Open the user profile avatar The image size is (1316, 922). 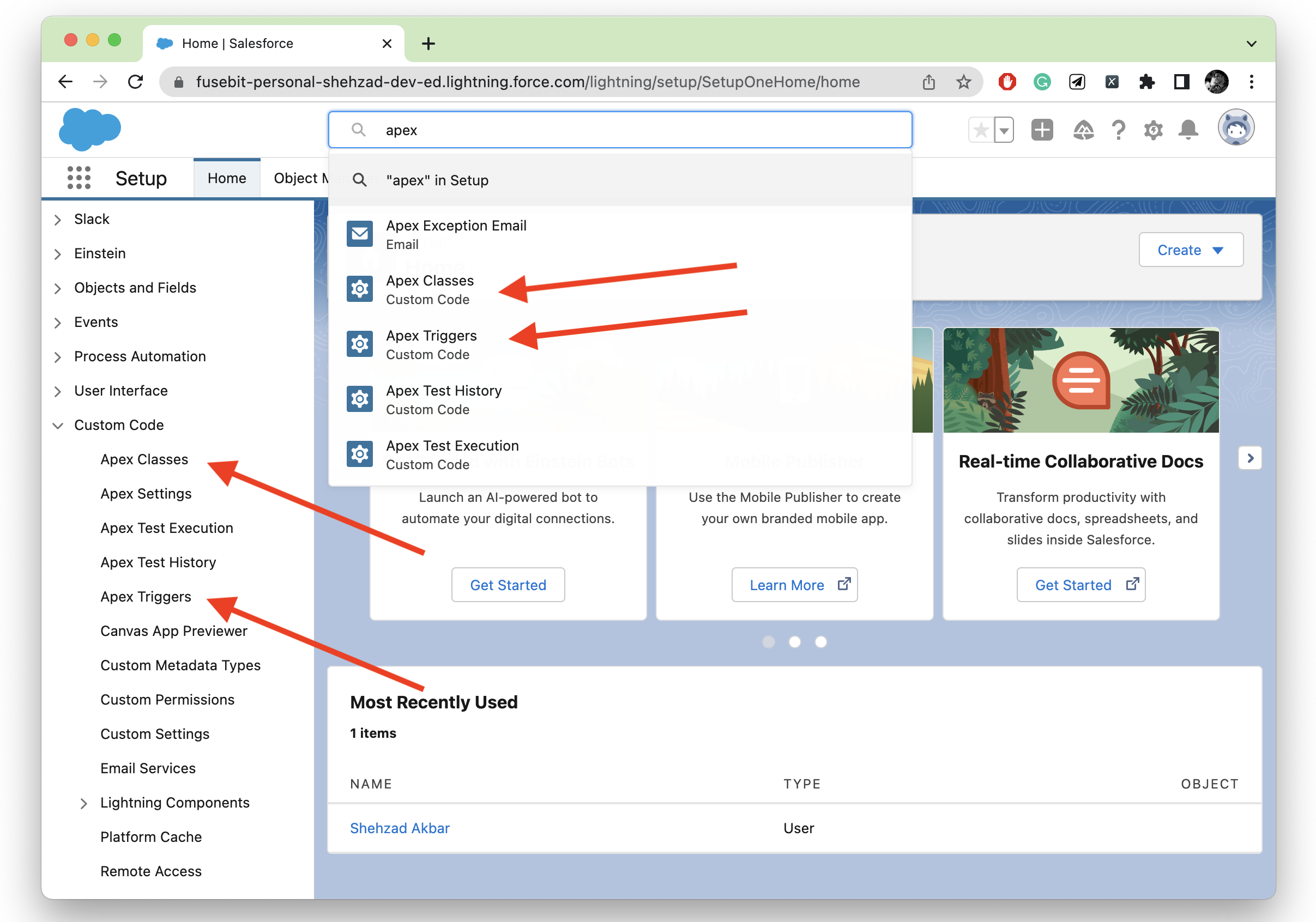(1235, 128)
